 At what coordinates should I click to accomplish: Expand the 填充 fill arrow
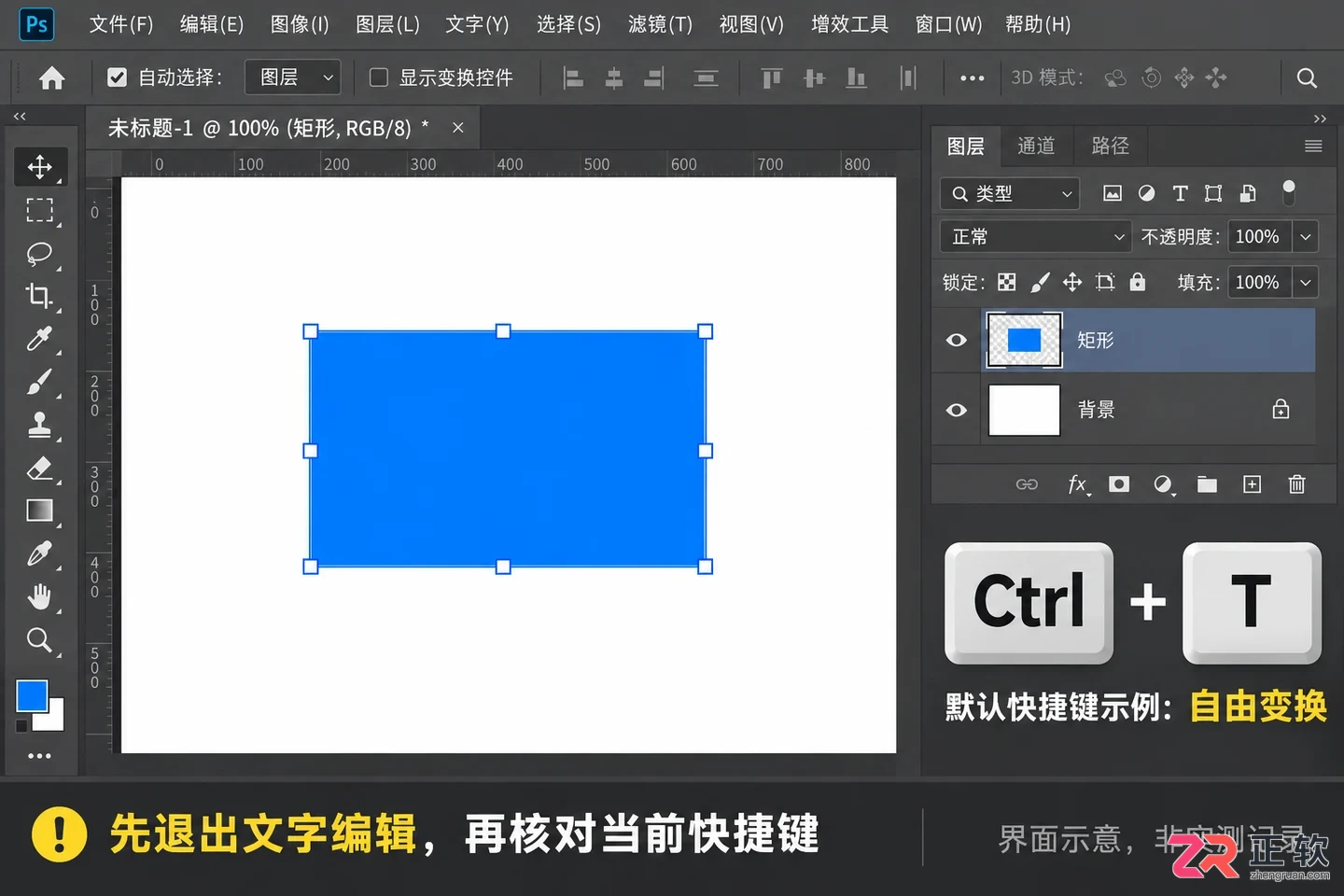coord(1305,282)
